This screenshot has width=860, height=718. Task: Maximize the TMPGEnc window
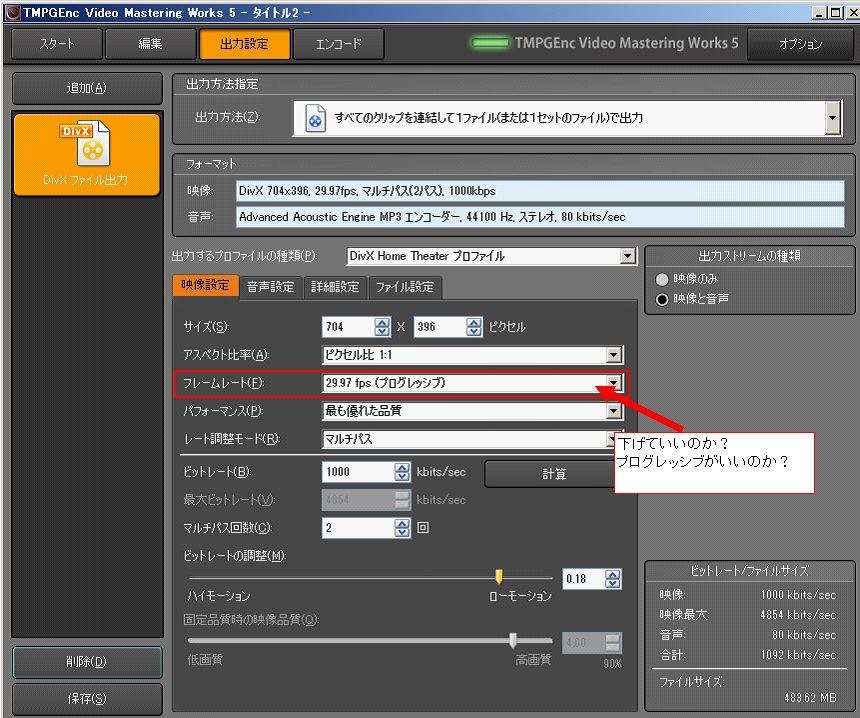[835, 12]
